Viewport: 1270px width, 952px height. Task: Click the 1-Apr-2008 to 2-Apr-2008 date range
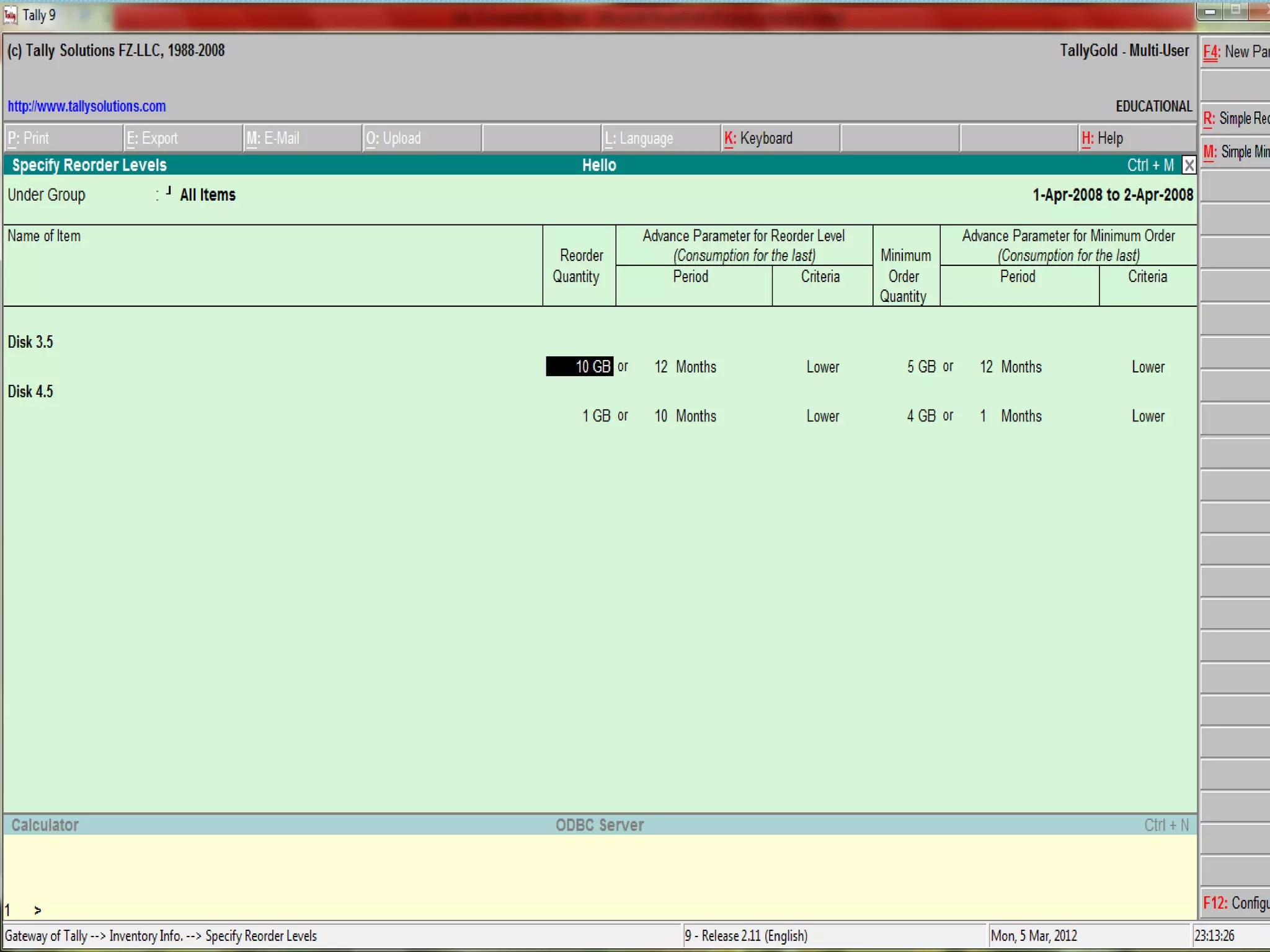coord(1112,195)
